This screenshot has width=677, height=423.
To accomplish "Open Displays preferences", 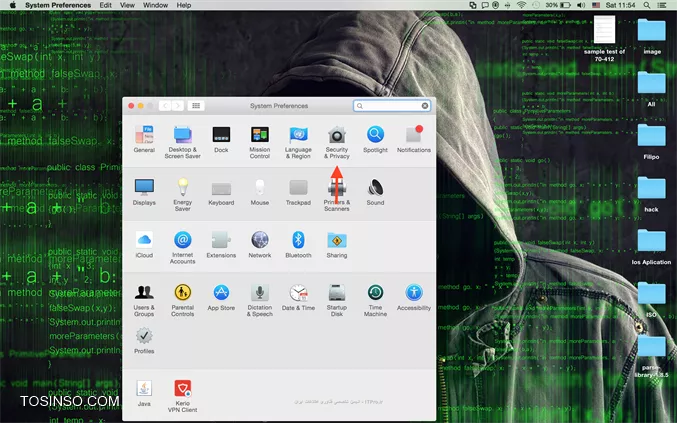I will coord(144,192).
